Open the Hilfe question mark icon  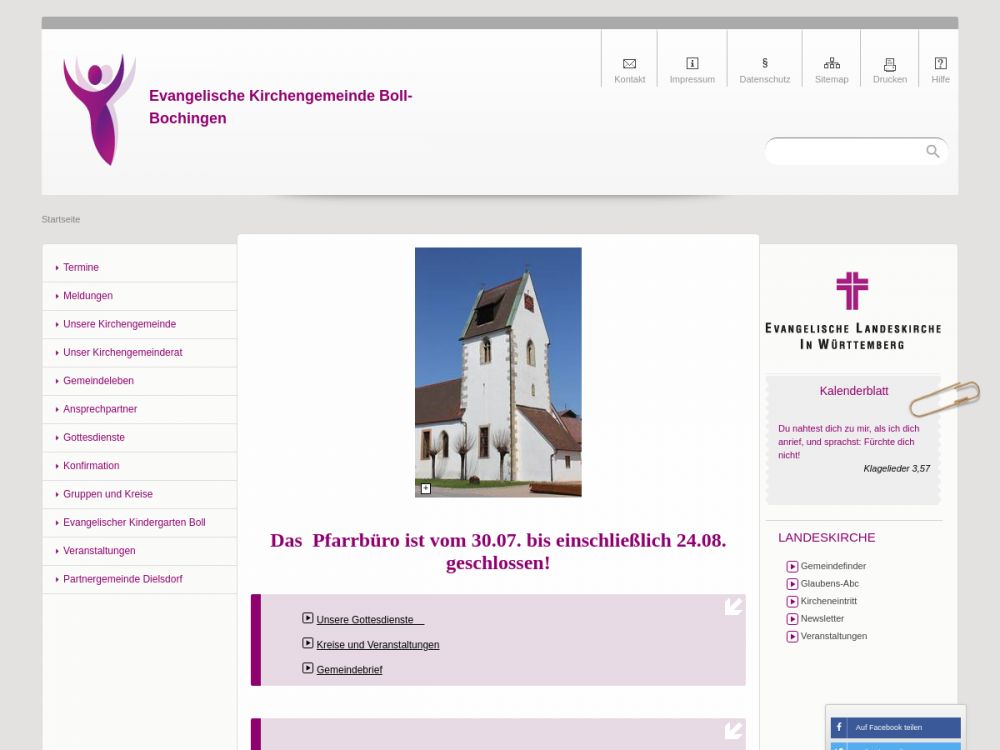point(940,64)
